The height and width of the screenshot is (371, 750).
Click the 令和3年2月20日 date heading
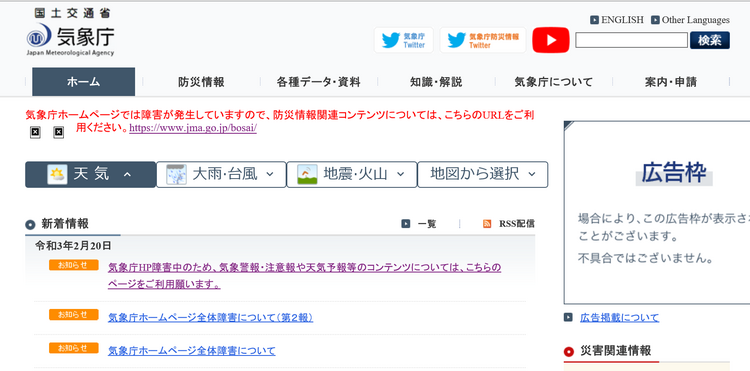pos(73,246)
